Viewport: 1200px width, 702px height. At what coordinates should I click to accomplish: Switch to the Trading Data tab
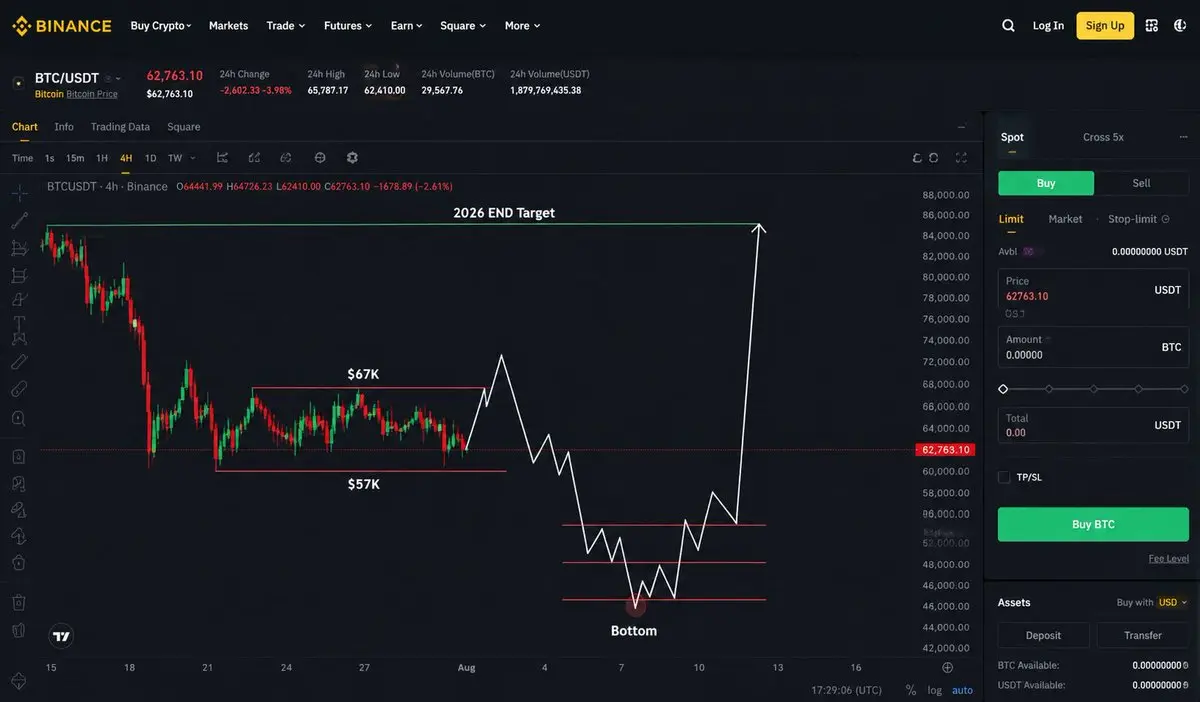point(120,127)
